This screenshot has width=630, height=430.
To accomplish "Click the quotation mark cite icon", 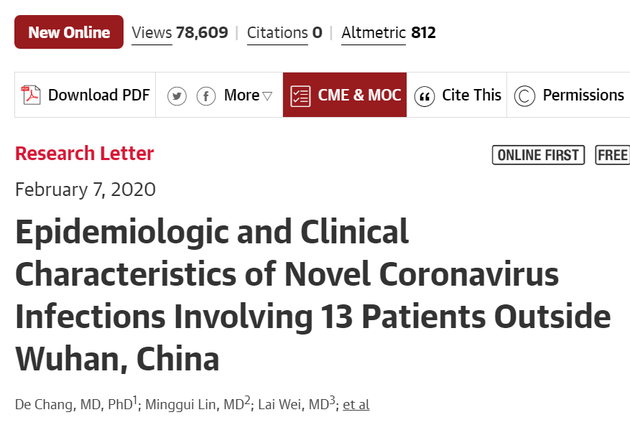I will [424, 96].
